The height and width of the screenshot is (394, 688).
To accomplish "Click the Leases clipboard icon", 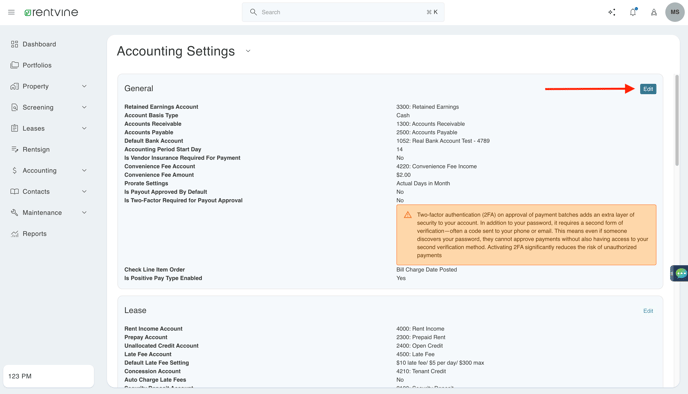I will click(14, 128).
